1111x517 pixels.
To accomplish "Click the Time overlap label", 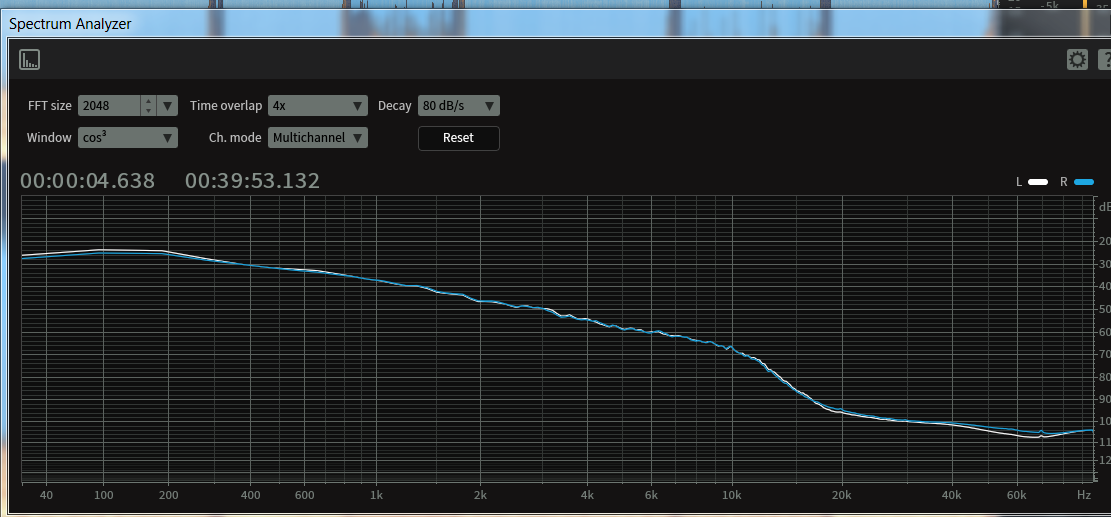I will (x=226, y=106).
